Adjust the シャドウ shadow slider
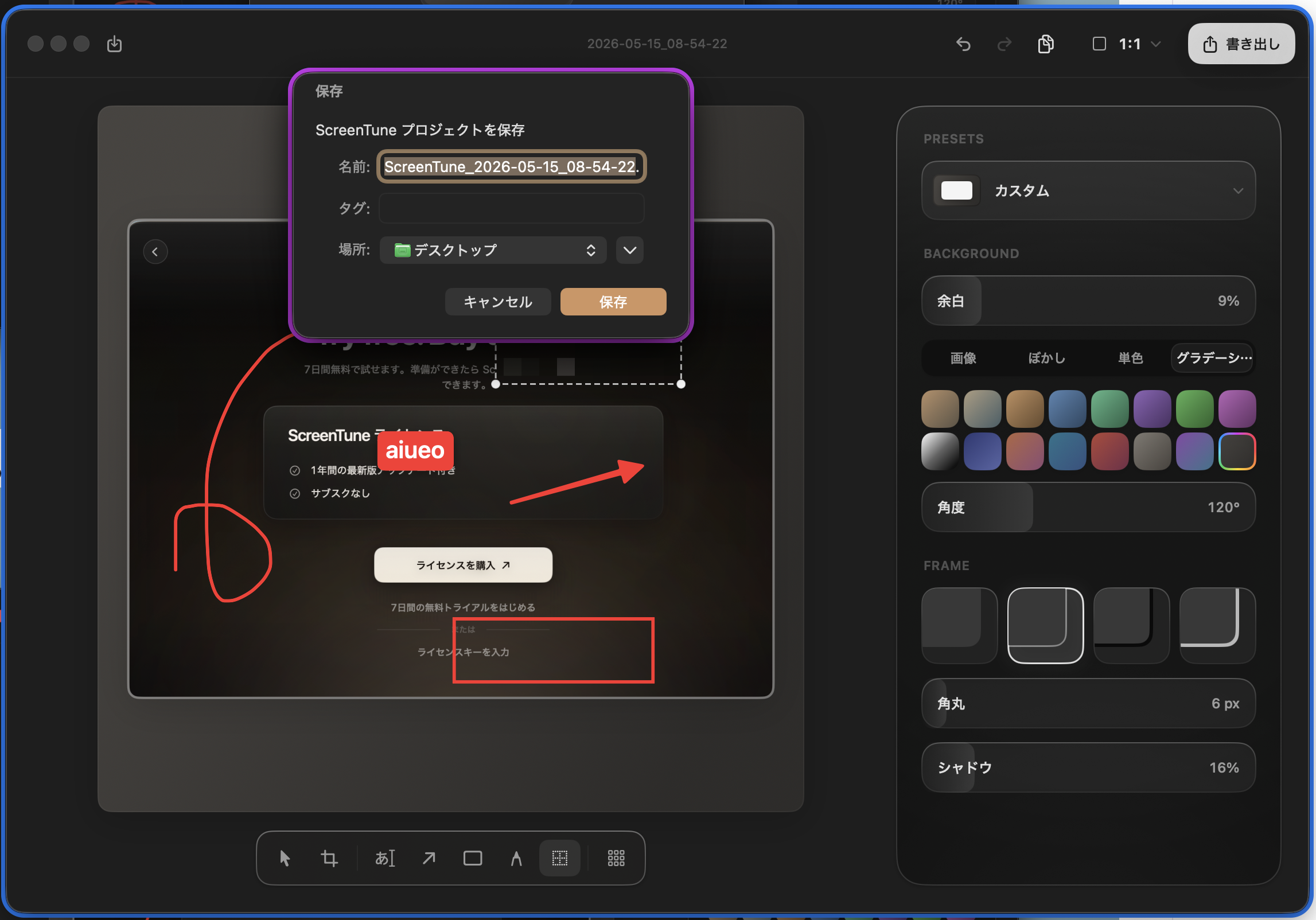The height and width of the screenshot is (920, 1316). click(x=1088, y=768)
